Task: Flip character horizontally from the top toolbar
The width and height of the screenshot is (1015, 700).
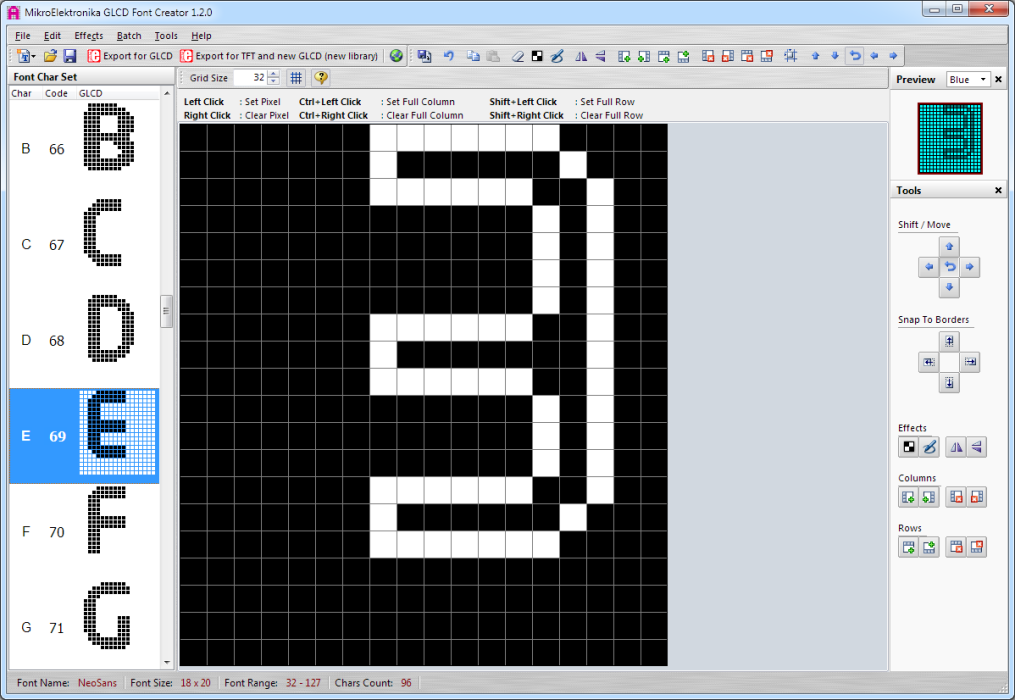Action: 581,56
